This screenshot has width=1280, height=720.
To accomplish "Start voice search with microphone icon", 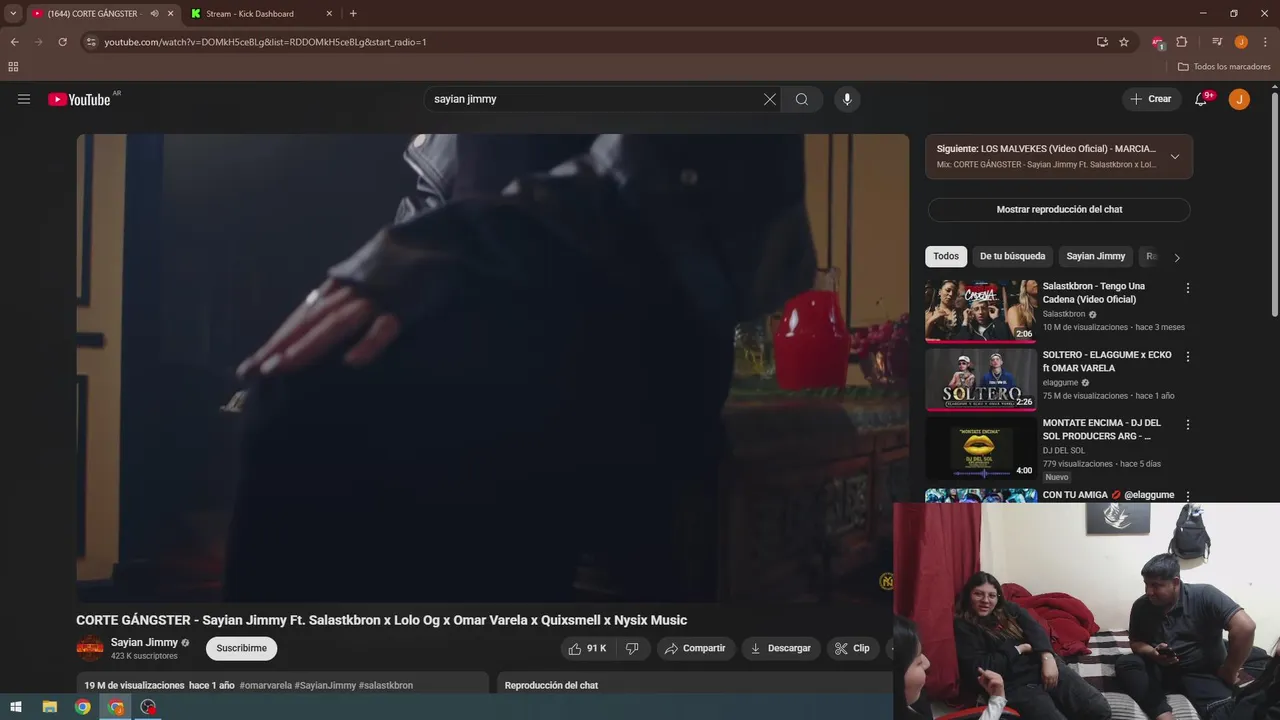I will point(847,99).
